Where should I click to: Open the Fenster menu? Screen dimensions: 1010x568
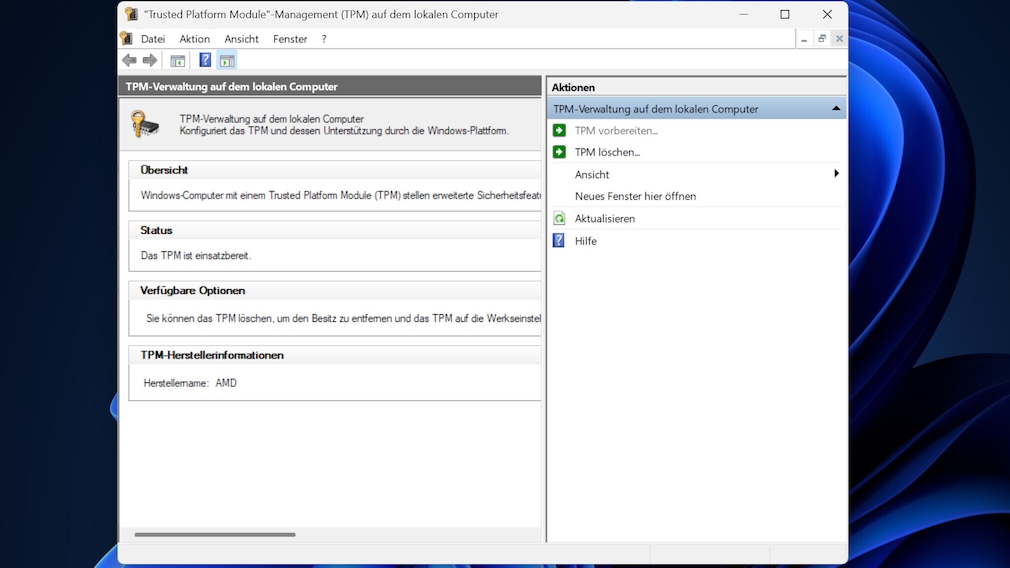pyautogui.click(x=290, y=39)
